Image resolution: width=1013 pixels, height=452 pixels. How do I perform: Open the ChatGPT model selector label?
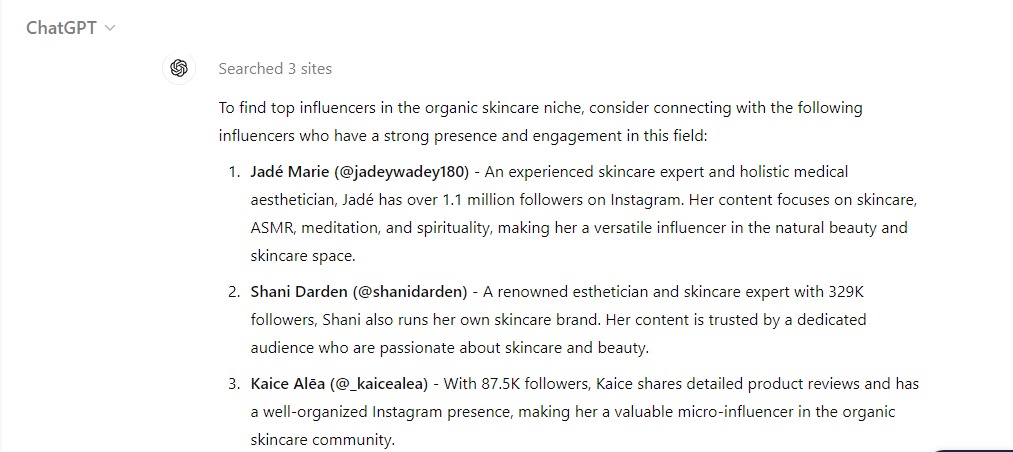click(x=61, y=28)
